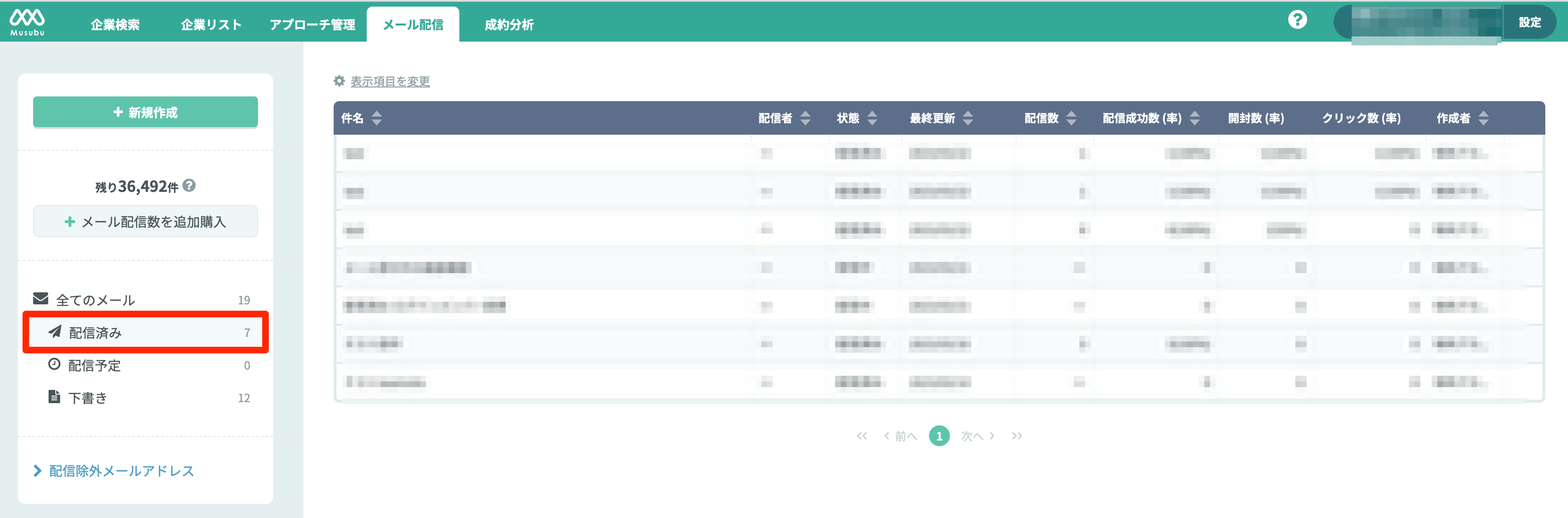Click the paper plane icon for 配信済み
This screenshot has width=1568, height=518.
pyautogui.click(x=55, y=331)
